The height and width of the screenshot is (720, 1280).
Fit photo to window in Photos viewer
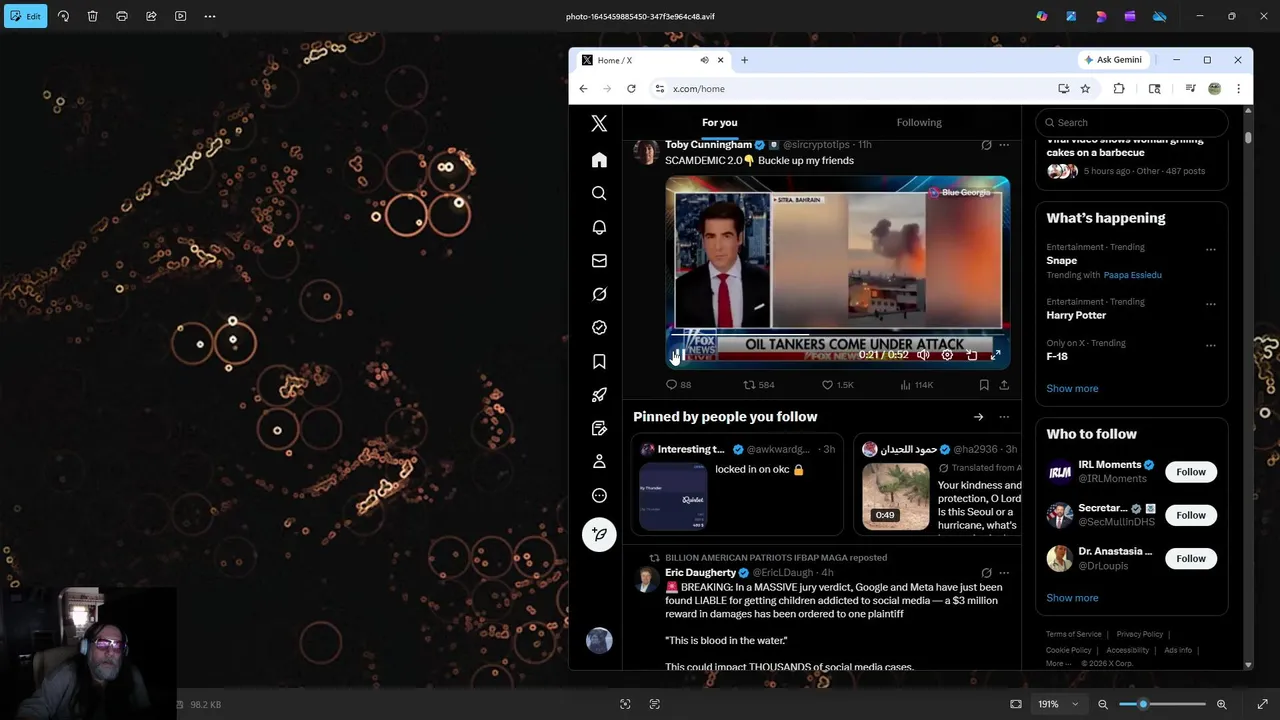point(1016,704)
